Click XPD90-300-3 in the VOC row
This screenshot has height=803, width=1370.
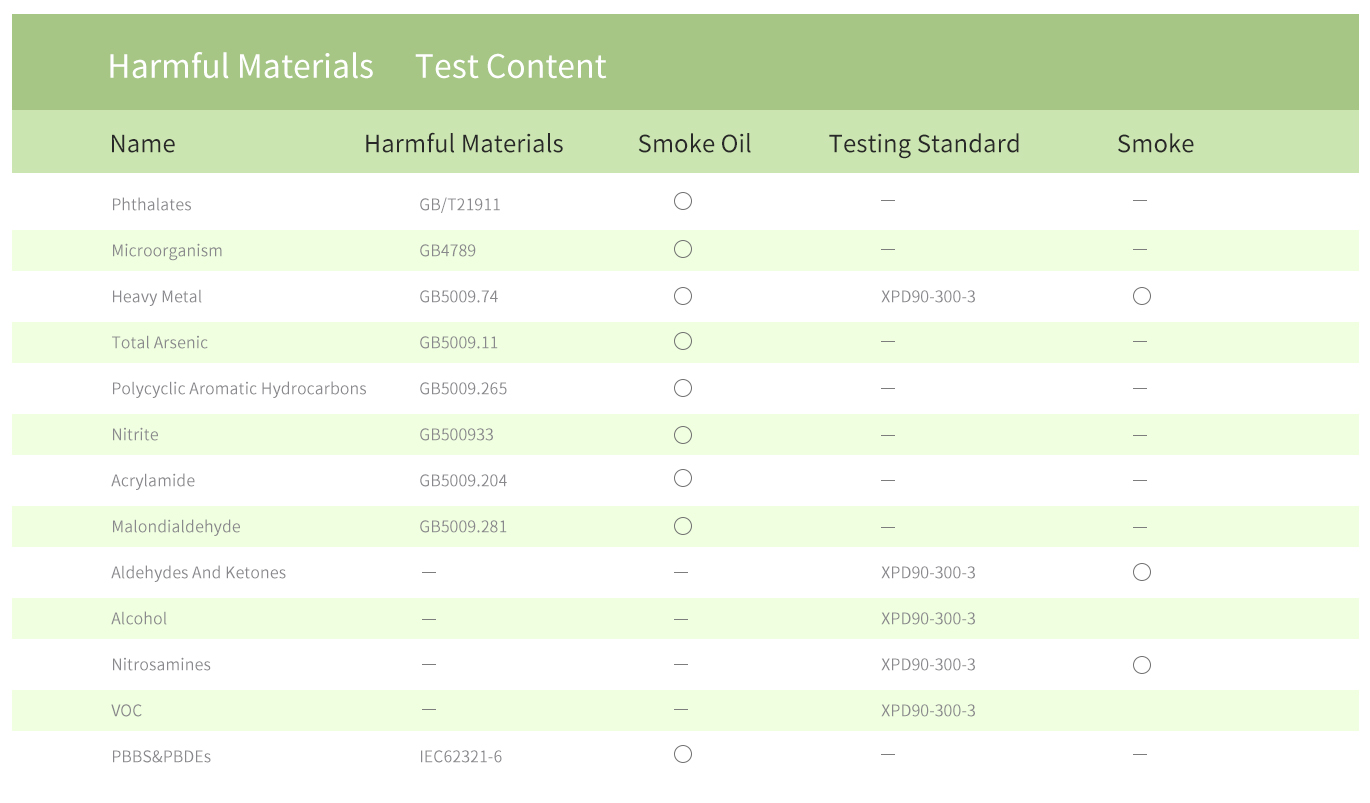928,710
